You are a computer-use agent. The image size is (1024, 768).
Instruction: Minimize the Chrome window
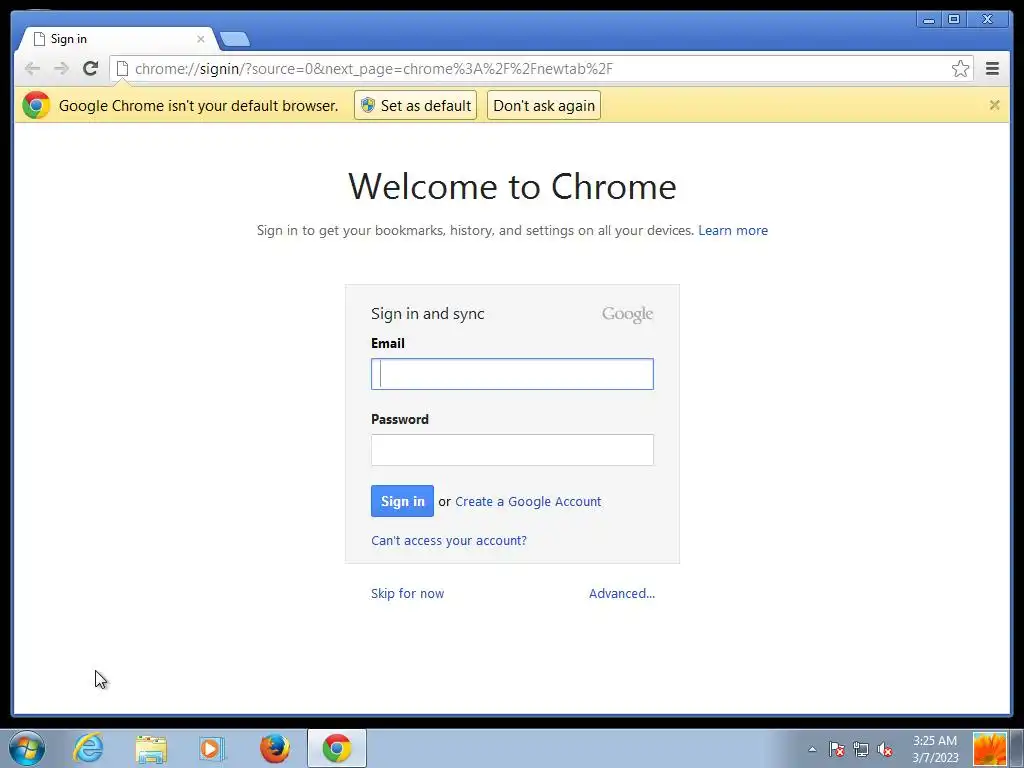click(928, 20)
